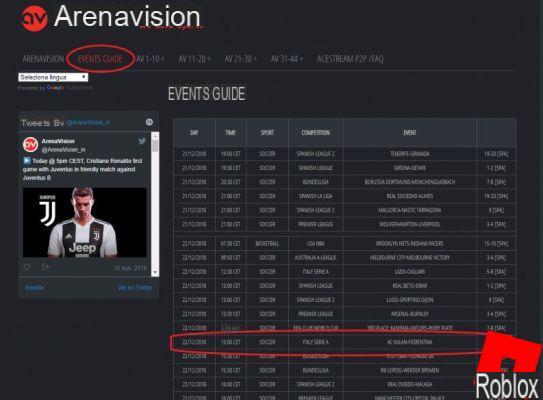543x400 pixels.
Task: Click the 01:30 CET time cell
Action: coord(231,243)
